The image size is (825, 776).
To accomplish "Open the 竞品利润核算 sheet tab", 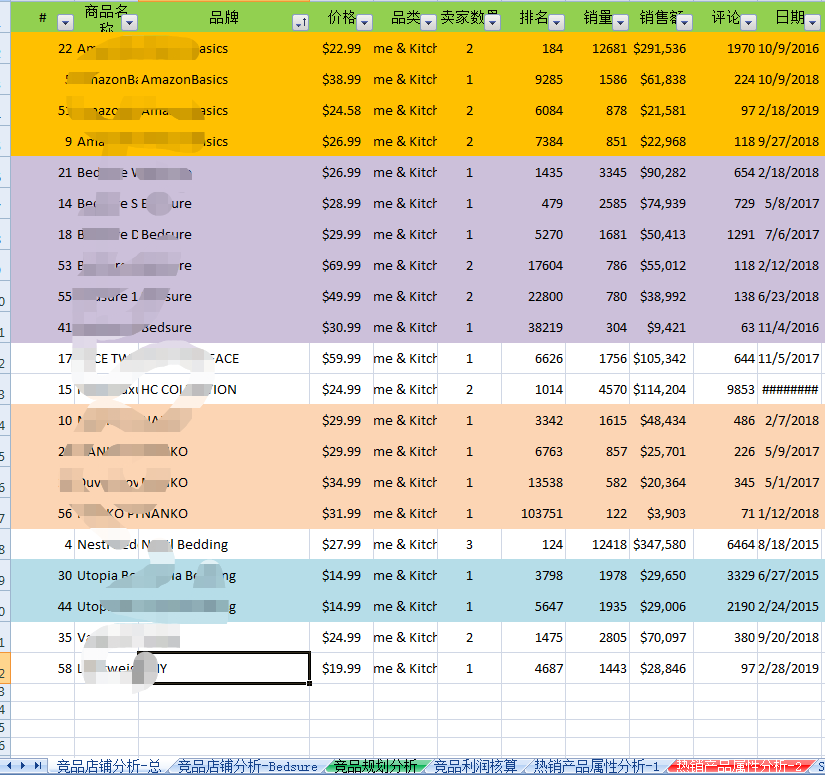I will click(475, 767).
